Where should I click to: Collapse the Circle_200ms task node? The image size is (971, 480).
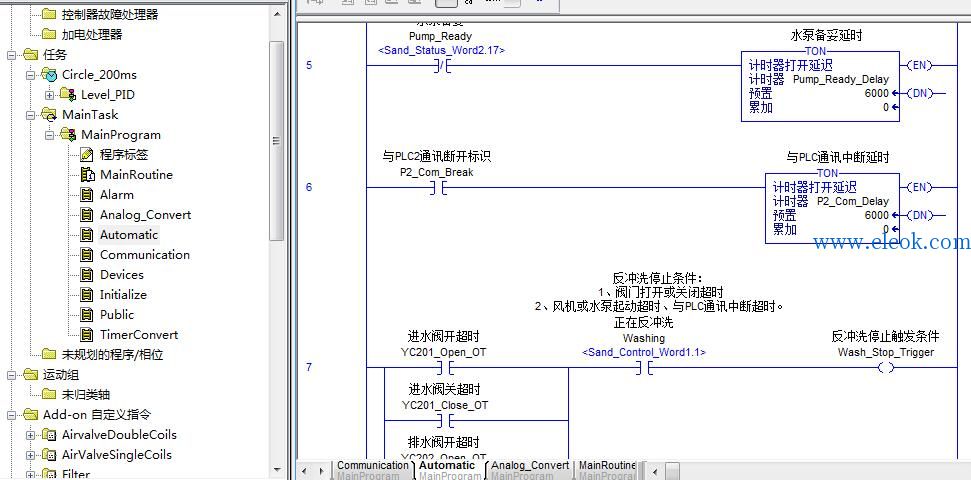point(30,75)
